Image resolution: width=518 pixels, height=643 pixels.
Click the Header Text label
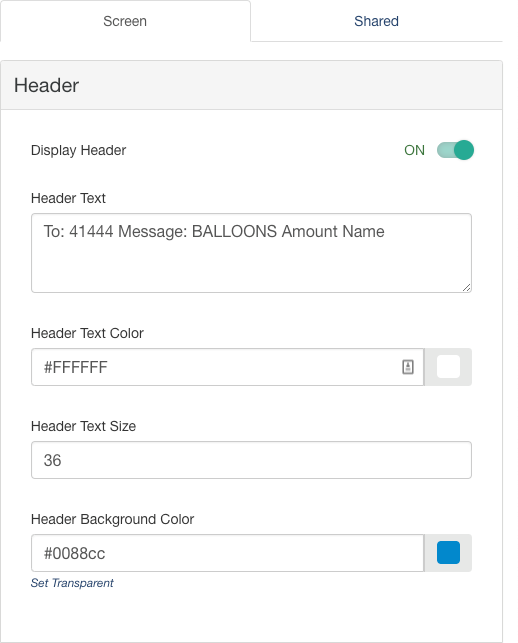(x=68, y=198)
